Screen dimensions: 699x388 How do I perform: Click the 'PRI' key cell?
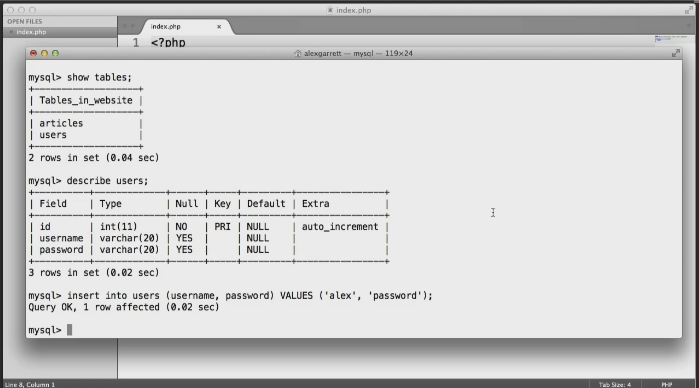click(x=222, y=227)
